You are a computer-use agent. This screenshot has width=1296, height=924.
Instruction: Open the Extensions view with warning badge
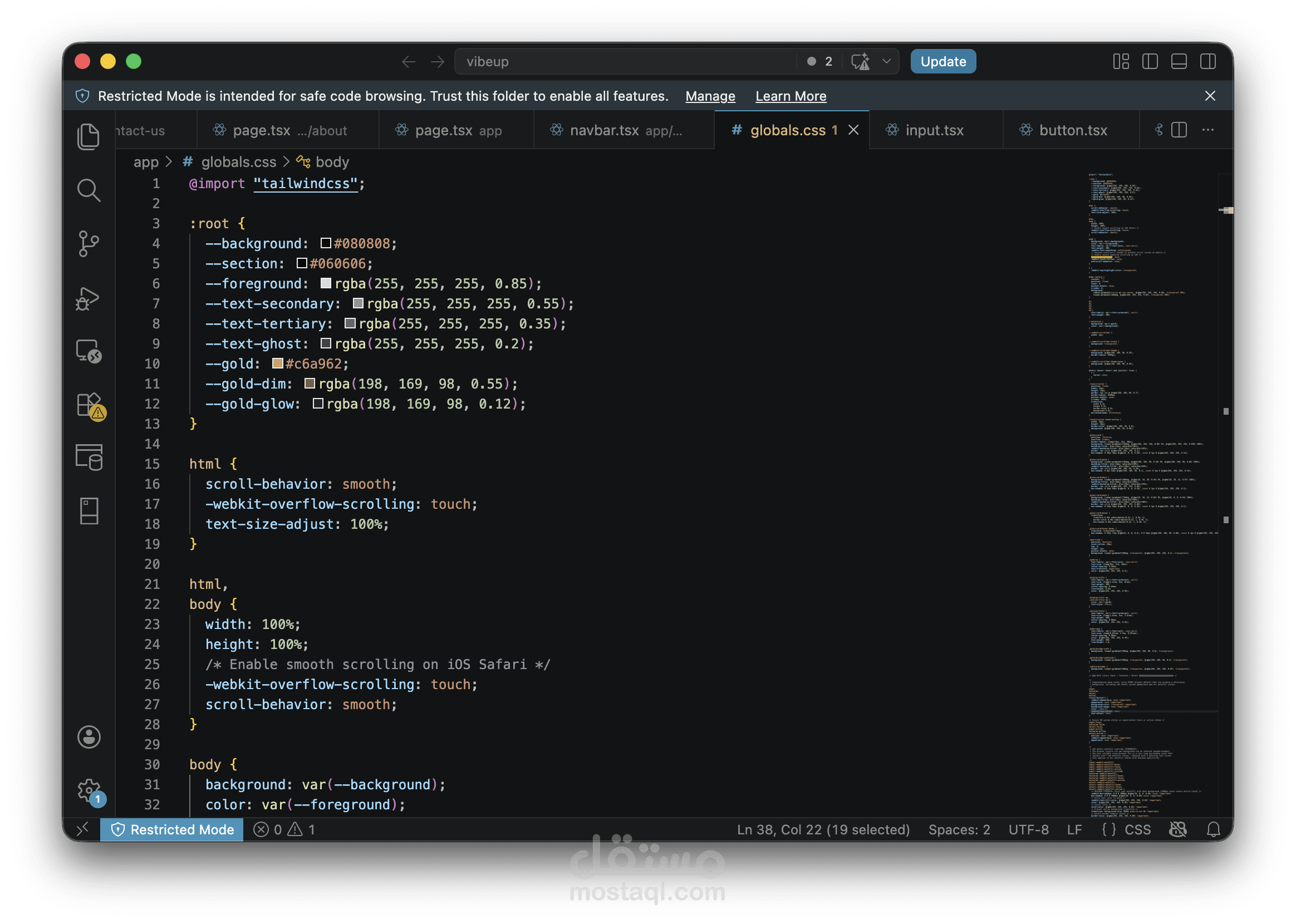(x=90, y=406)
